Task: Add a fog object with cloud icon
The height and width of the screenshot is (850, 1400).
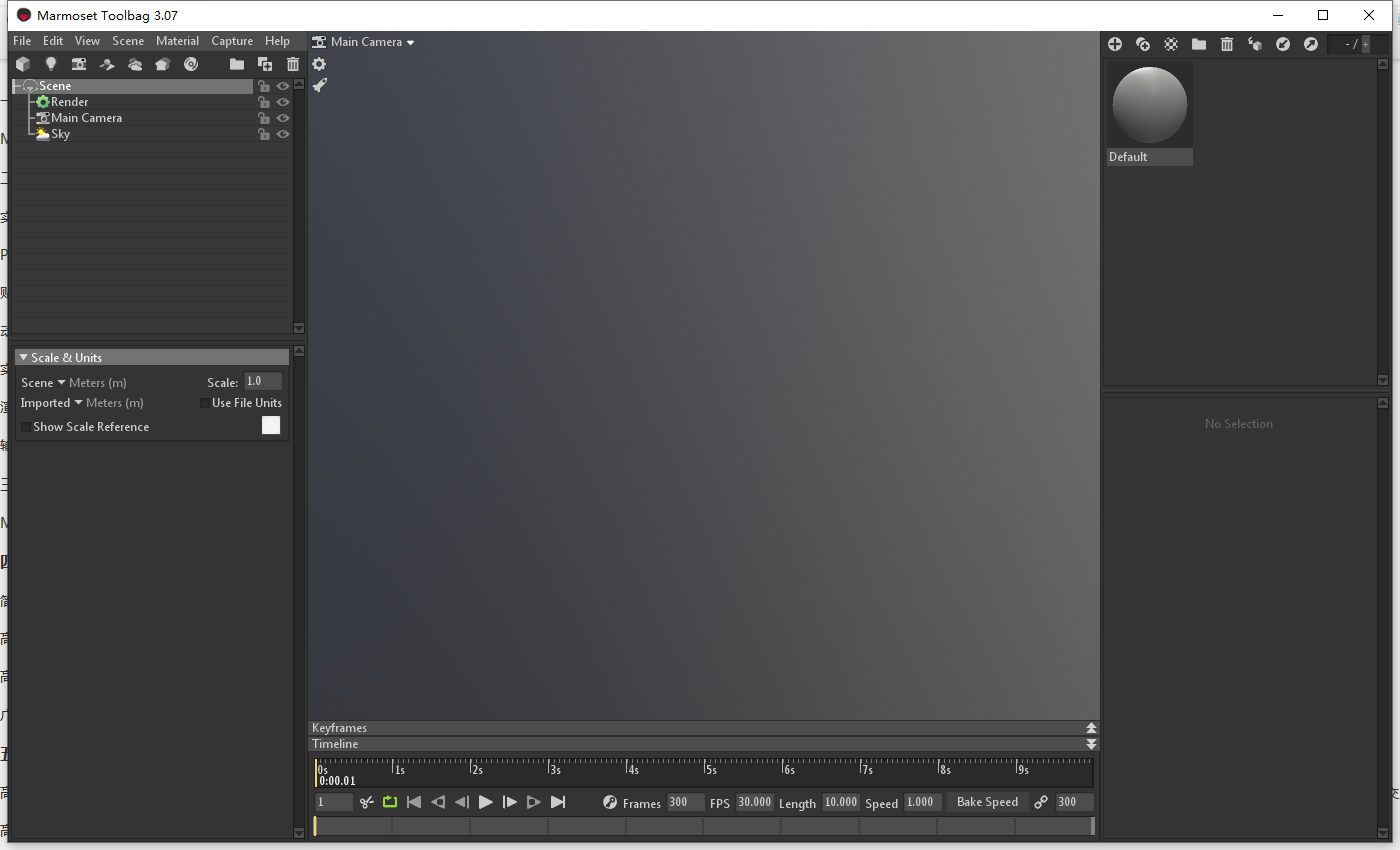Action: pos(135,64)
